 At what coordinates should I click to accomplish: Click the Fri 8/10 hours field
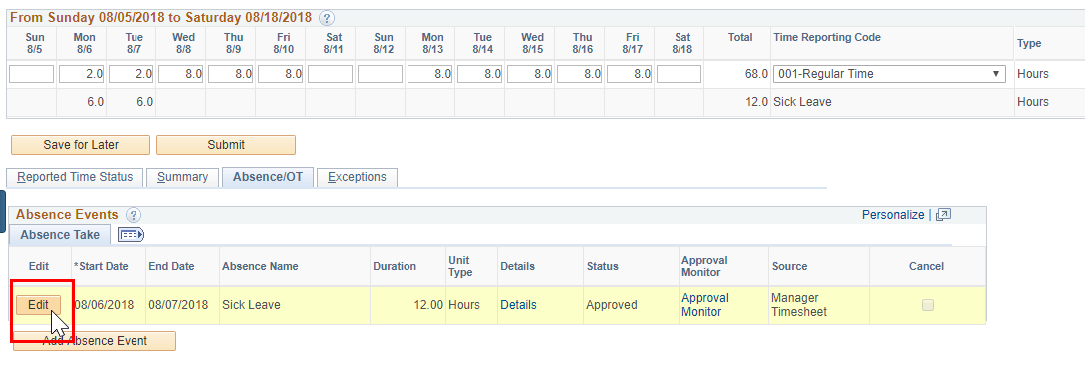[280, 73]
